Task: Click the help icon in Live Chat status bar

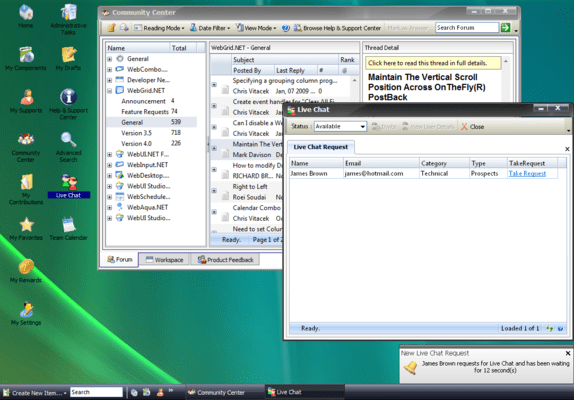Action: click(x=560, y=328)
